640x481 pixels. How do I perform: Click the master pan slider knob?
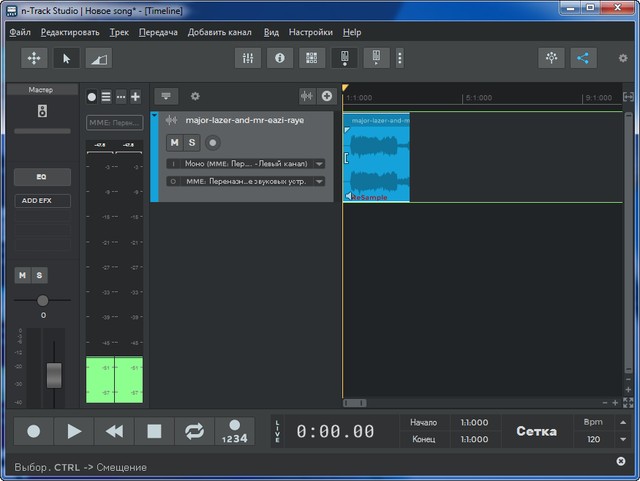[x=42, y=301]
